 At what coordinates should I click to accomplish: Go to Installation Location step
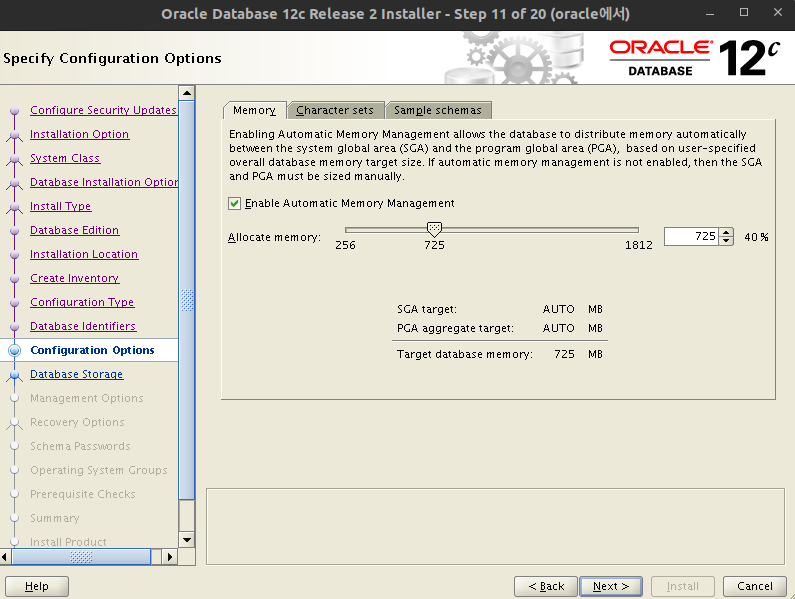tap(84, 254)
